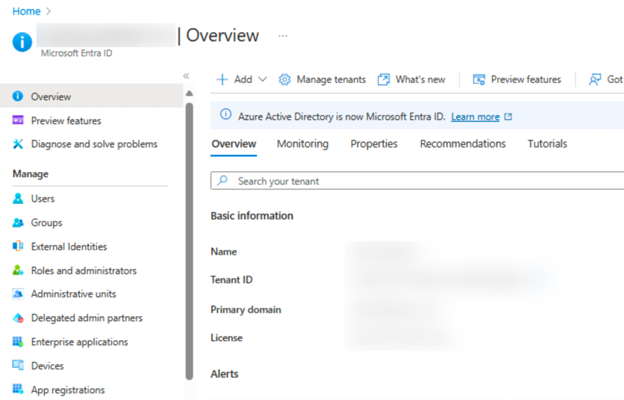Click the License label
The height and width of the screenshot is (400, 624).
[226, 338]
